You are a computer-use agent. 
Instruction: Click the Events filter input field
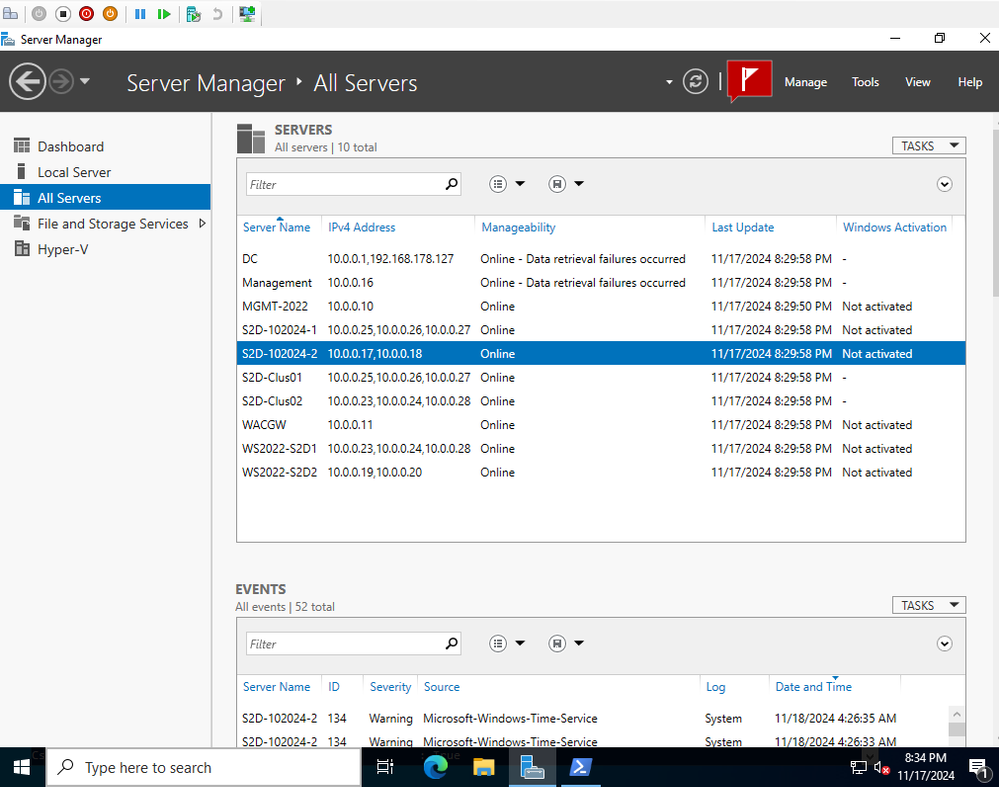[x=344, y=644]
